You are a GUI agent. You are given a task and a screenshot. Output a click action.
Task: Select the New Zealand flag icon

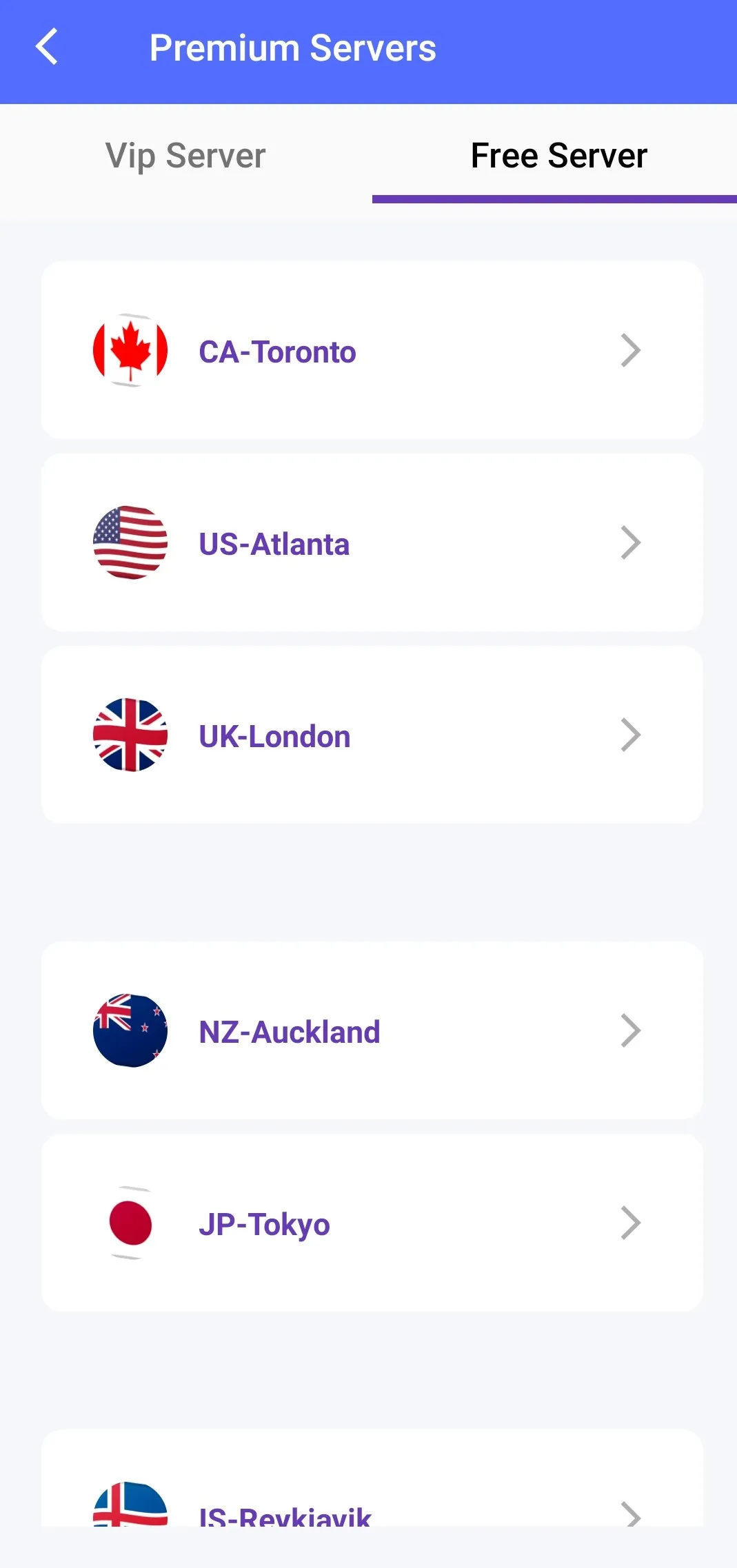pyautogui.click(x=130, y=1030)
